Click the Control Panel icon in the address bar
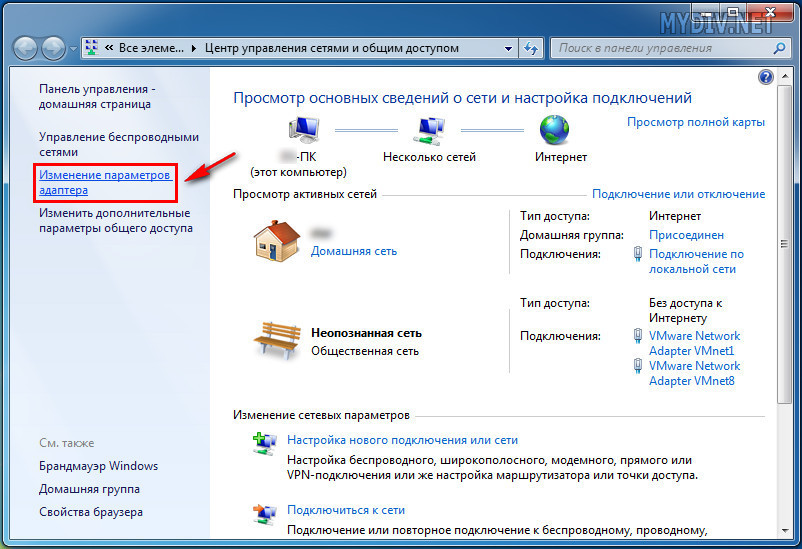Screen dimensions: 802x549 (x=92, y=48)
